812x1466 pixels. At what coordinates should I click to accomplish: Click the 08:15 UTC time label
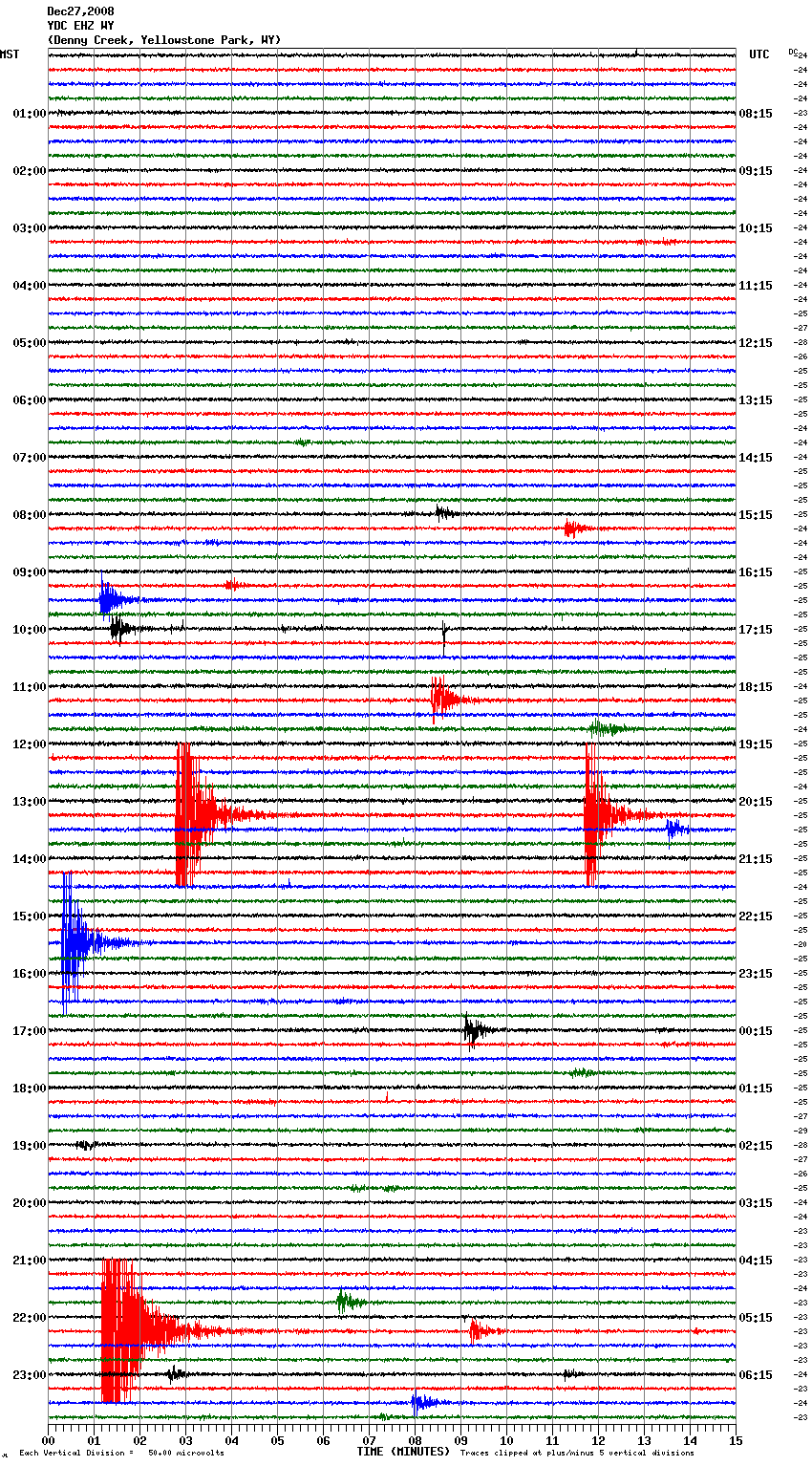click(x=756, y=114)
